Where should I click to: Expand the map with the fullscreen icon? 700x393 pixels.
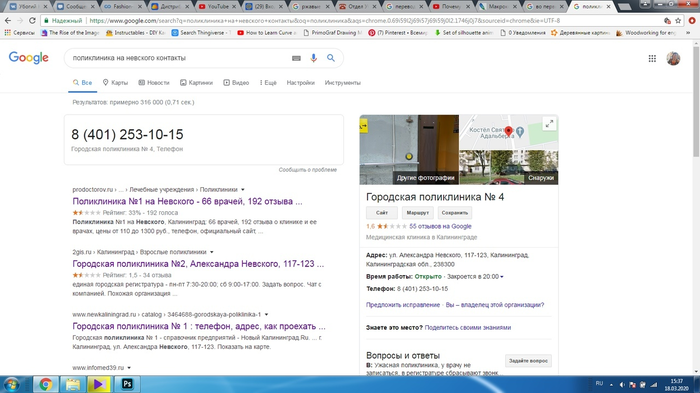pyautogui.click(x=550, y=124)
